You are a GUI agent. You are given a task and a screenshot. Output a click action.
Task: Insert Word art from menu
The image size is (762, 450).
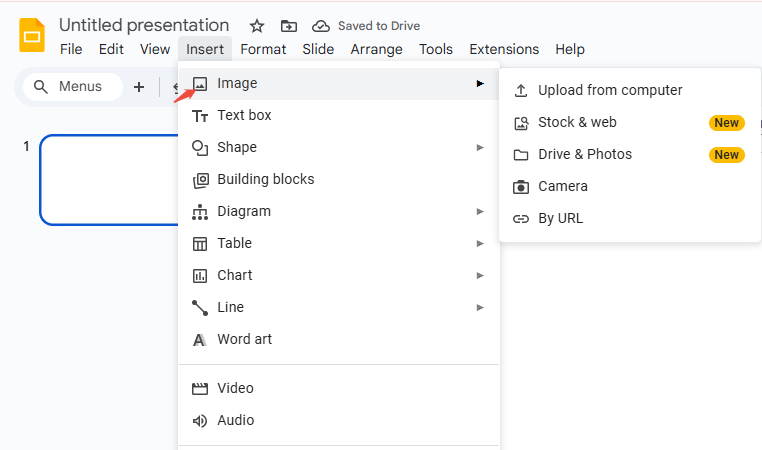point(244,339)
